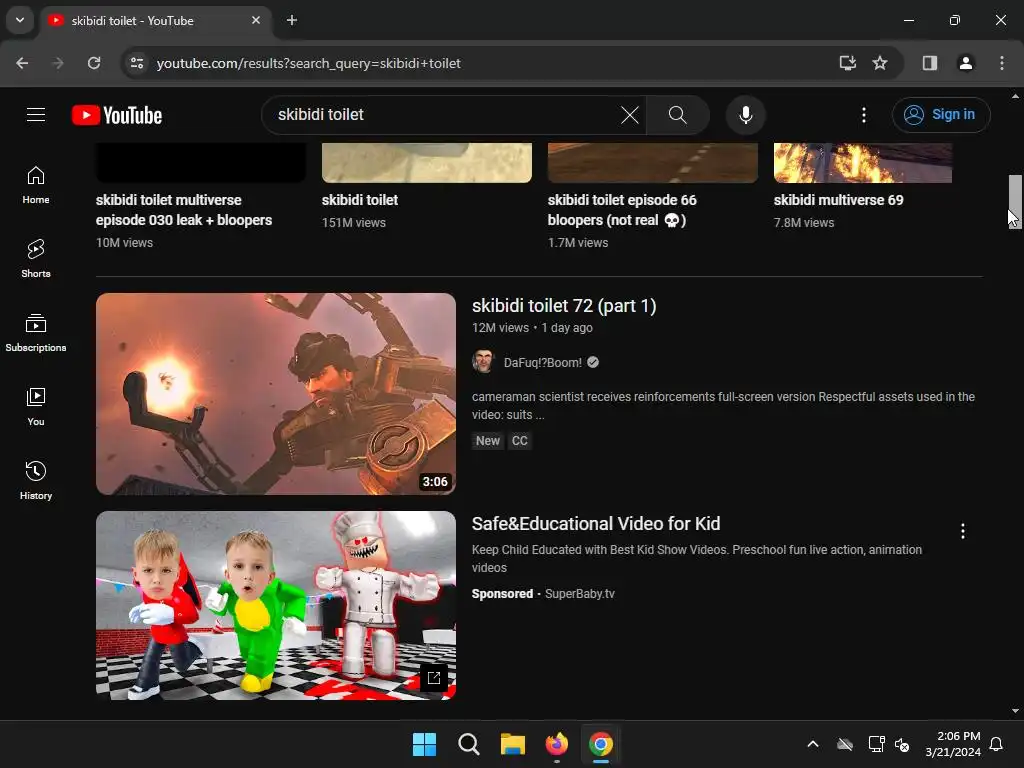Click the browser forward arrow
The width and height of the screenshot is (1024, 768).
[58, 63]
